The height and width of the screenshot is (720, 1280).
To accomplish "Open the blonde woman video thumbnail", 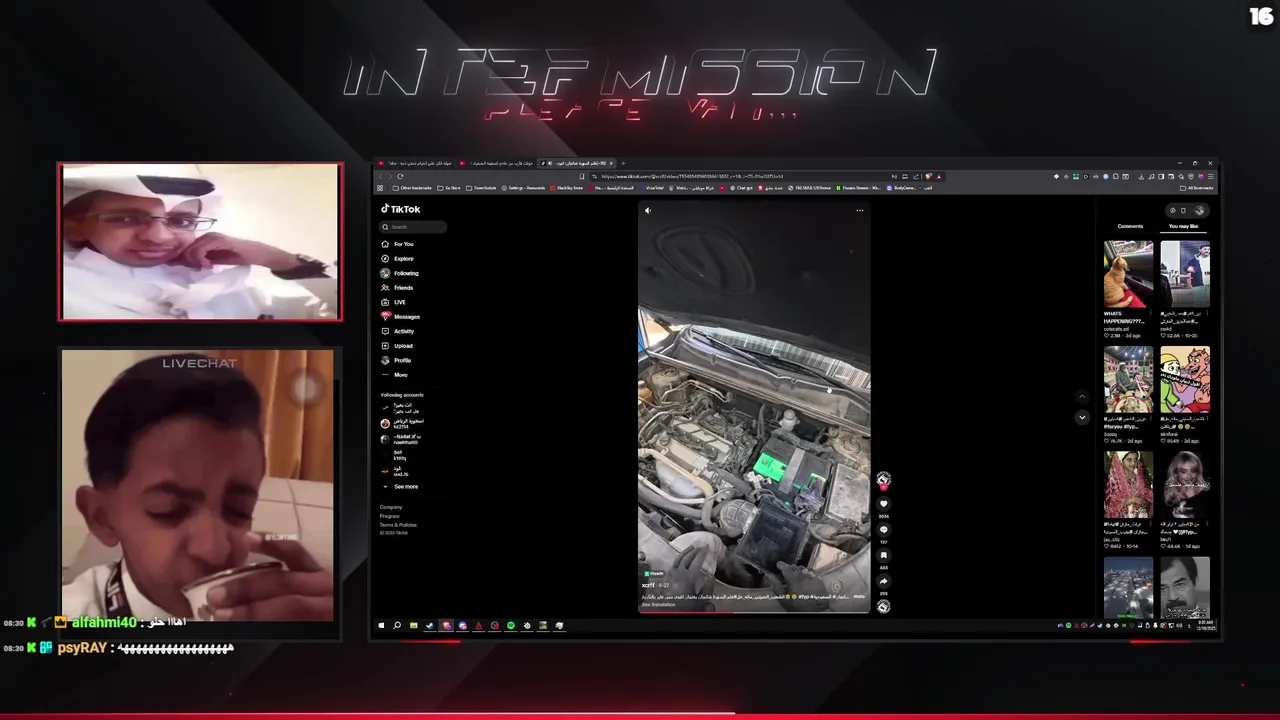I will click(1185, 485).
